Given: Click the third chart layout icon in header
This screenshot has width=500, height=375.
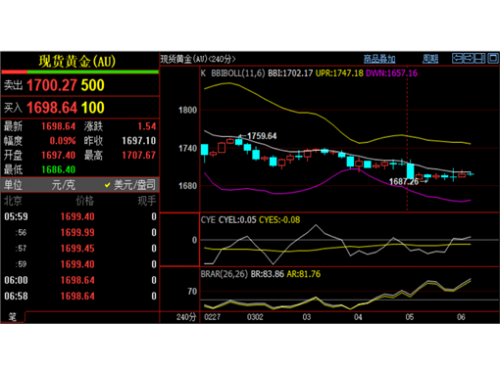Looking at the screenshot, I should click(480, 59).
